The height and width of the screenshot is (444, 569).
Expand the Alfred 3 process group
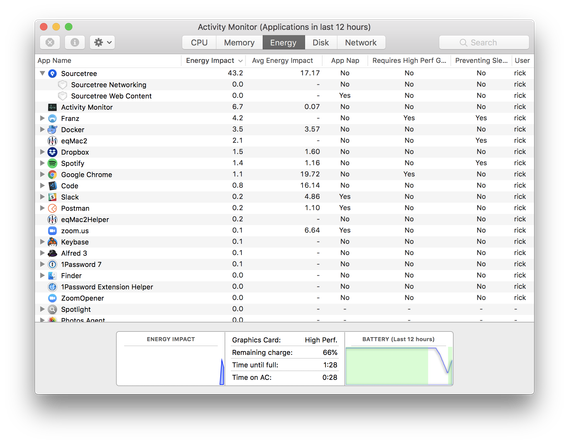[x=42, y=253]
